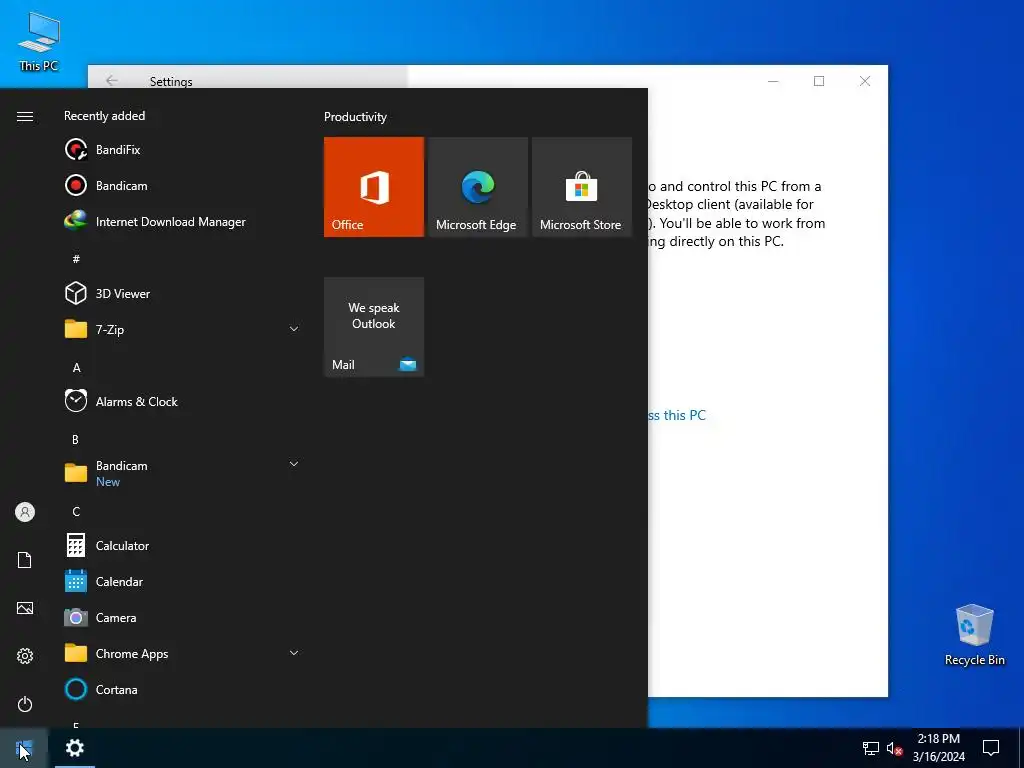
Task: Maximize the Settings window
Action: (x=819, y=81)
